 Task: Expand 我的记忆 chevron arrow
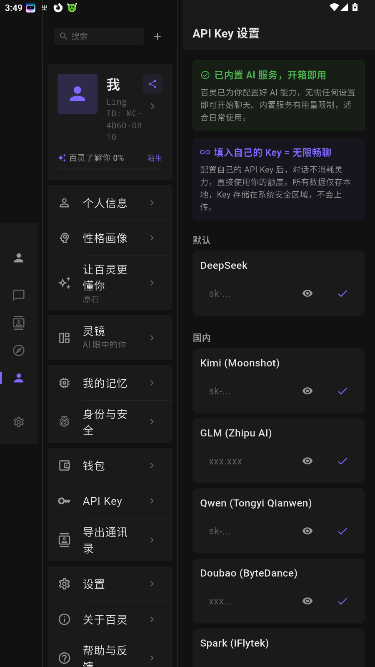[152, 383]
